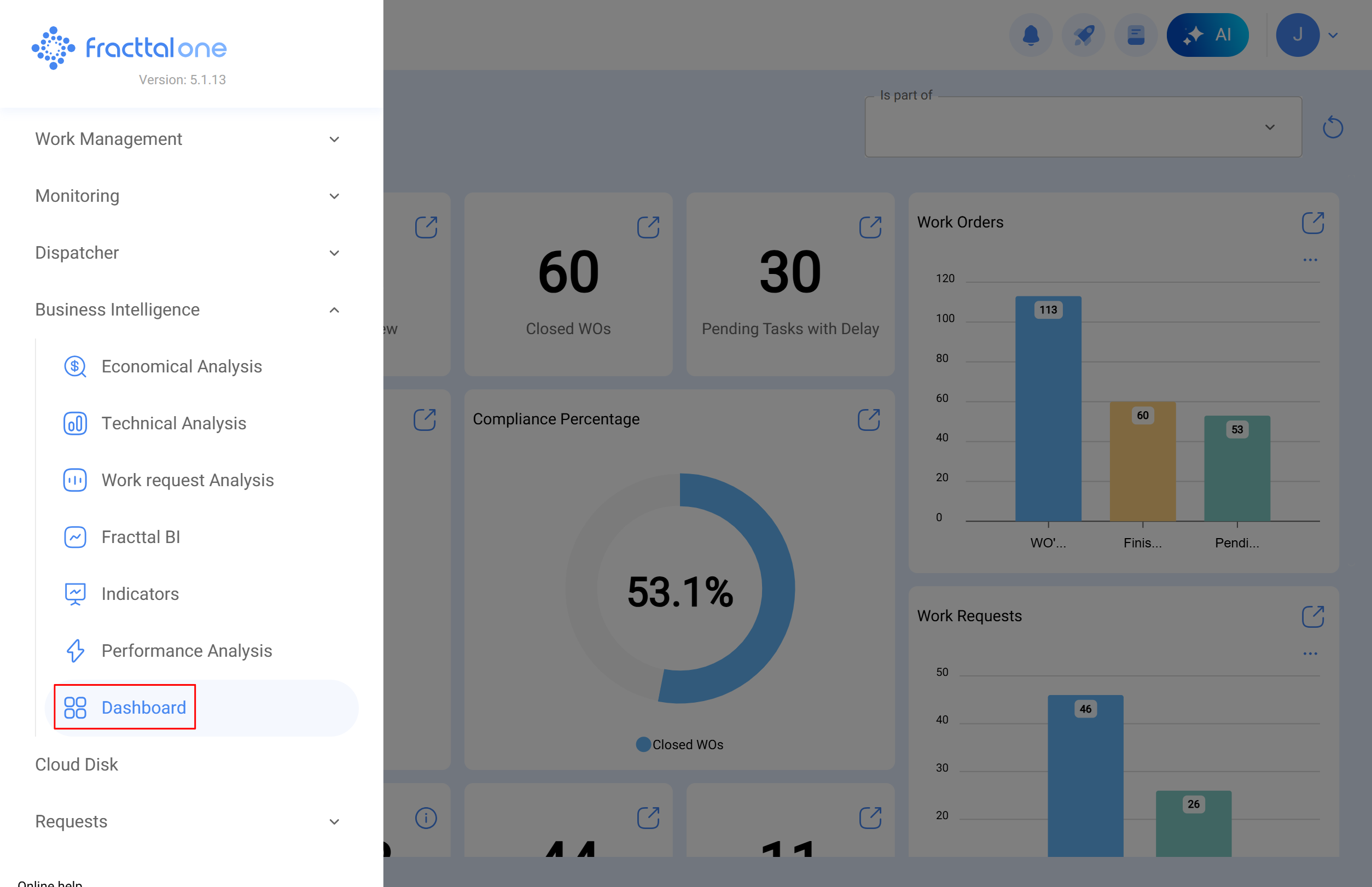Image resolution: width=1372 pixels, height=887 pixels.
Task: Click the 113 WO's bar in chart
Action: coord(1048,409)
